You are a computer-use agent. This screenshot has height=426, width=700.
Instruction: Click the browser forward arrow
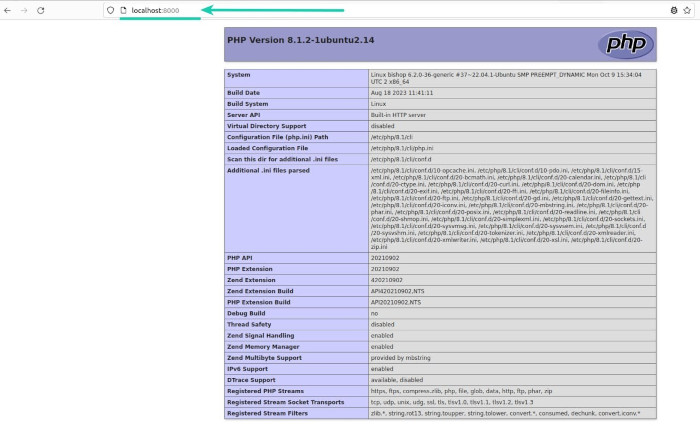(x=24, y=10)
